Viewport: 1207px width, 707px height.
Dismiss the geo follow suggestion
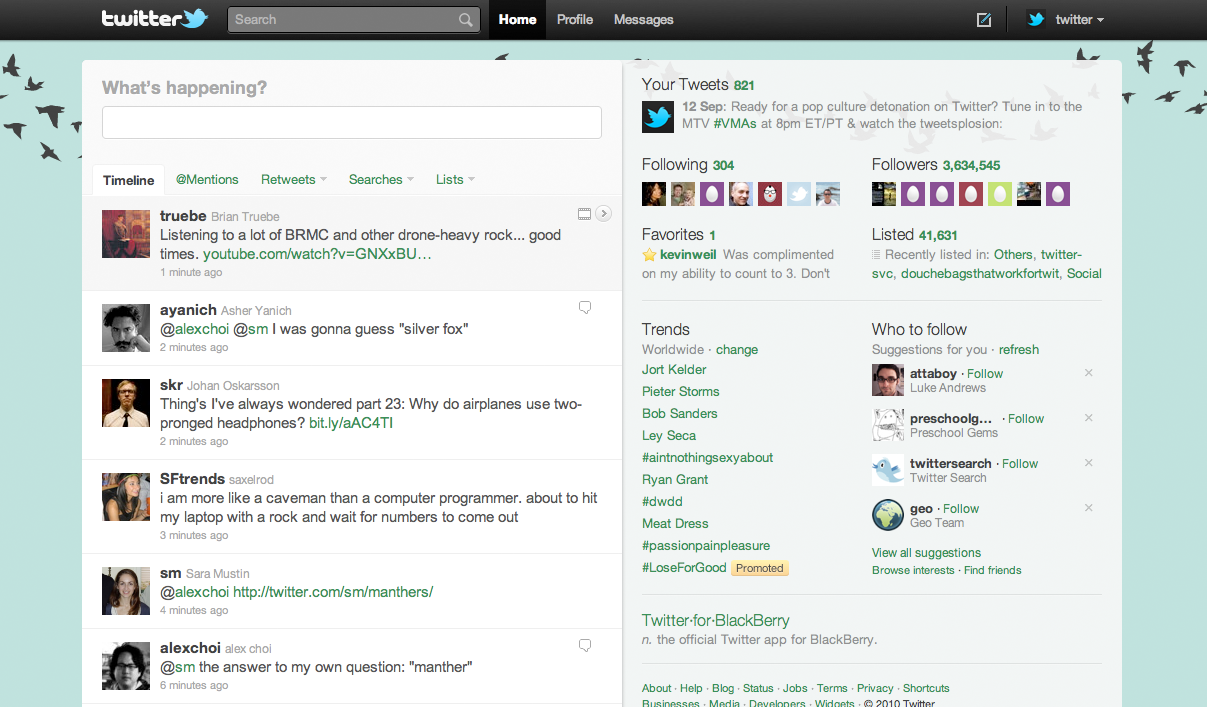pos(1089,508)
